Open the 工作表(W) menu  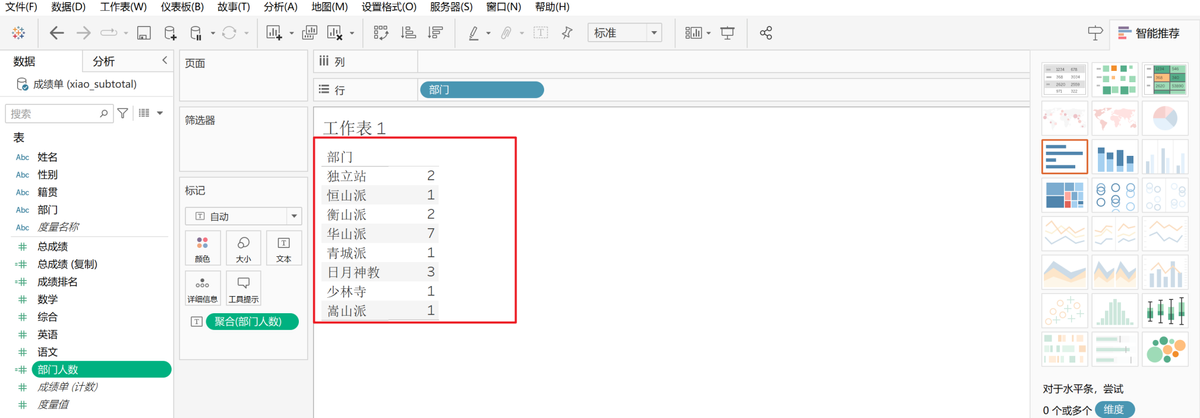click(x=123, y=7)
